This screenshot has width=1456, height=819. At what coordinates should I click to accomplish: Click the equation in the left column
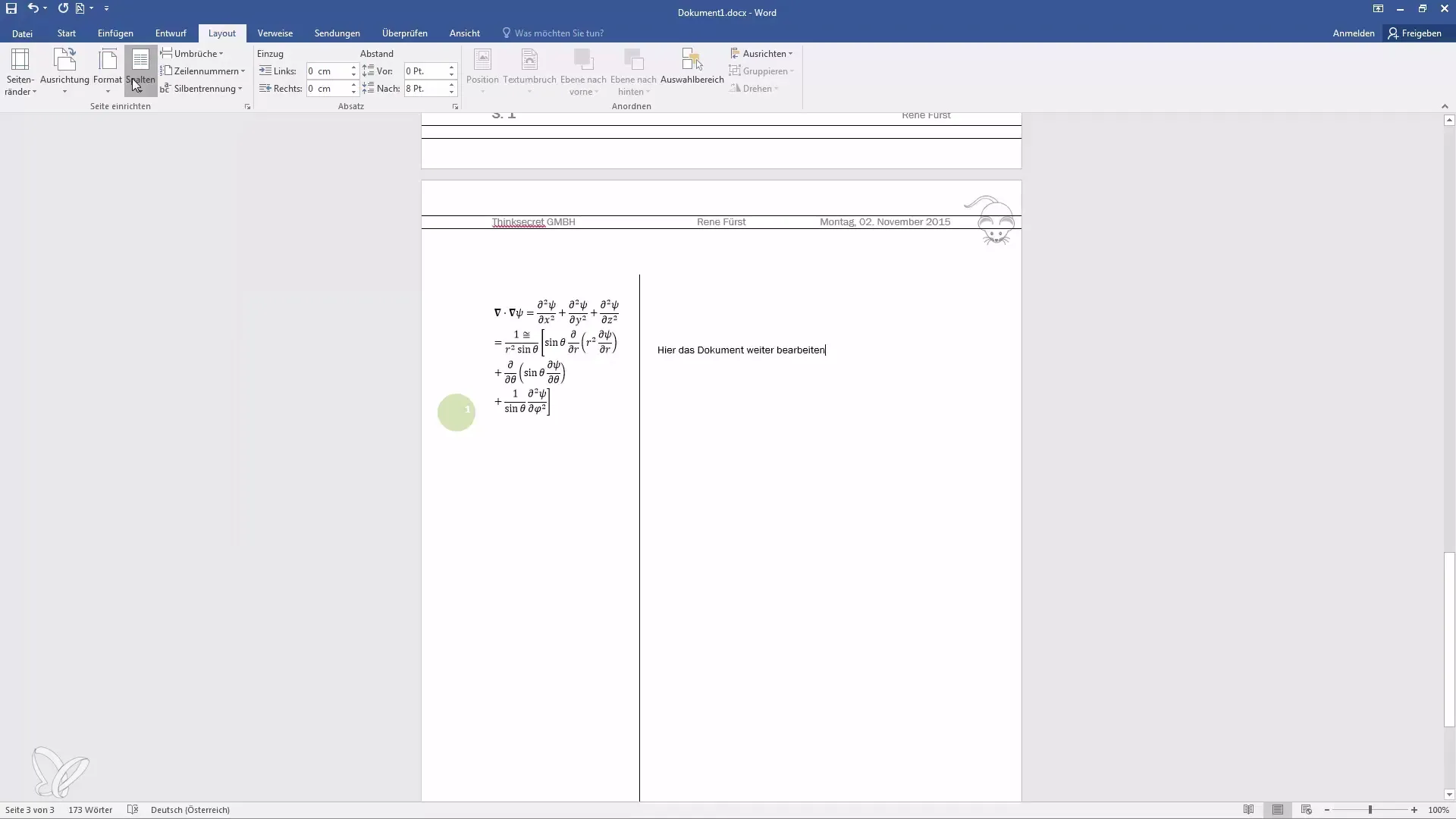pyautogui.click(x=557, y=357)
